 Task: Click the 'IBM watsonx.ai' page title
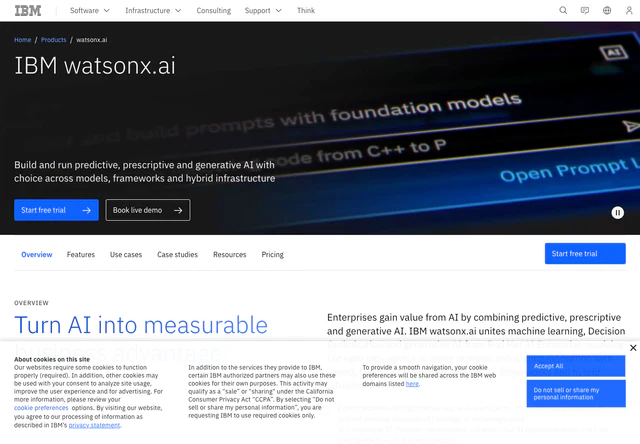[95, 65]
